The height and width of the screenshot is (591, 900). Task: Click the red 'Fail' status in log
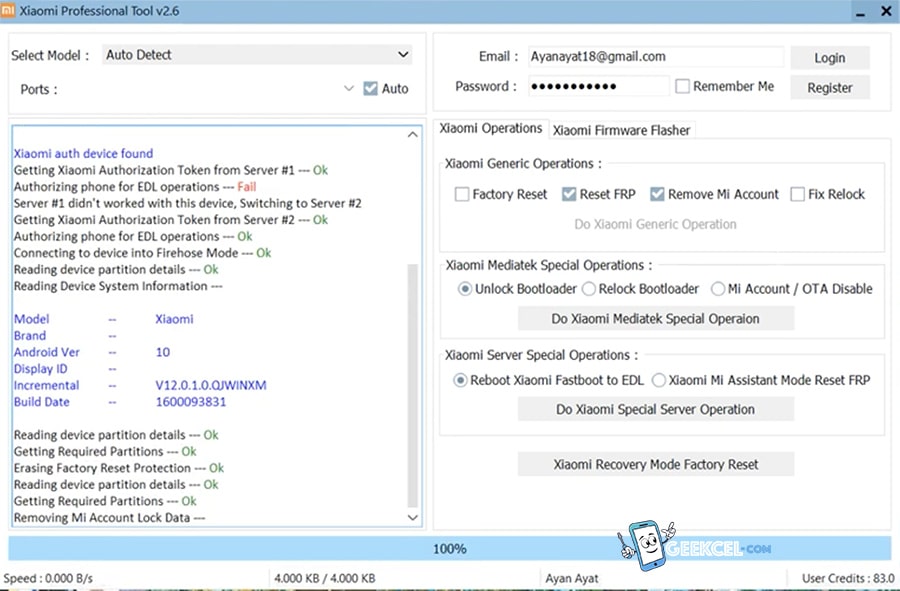246,186
